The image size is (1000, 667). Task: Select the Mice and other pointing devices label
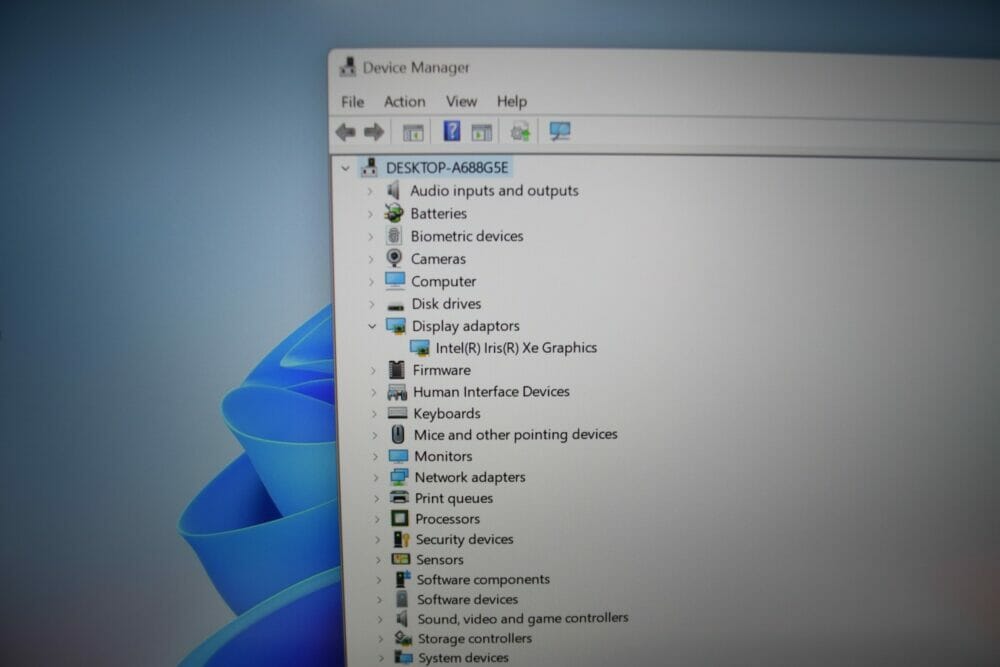pyautogui.click(x=515, y=434)
